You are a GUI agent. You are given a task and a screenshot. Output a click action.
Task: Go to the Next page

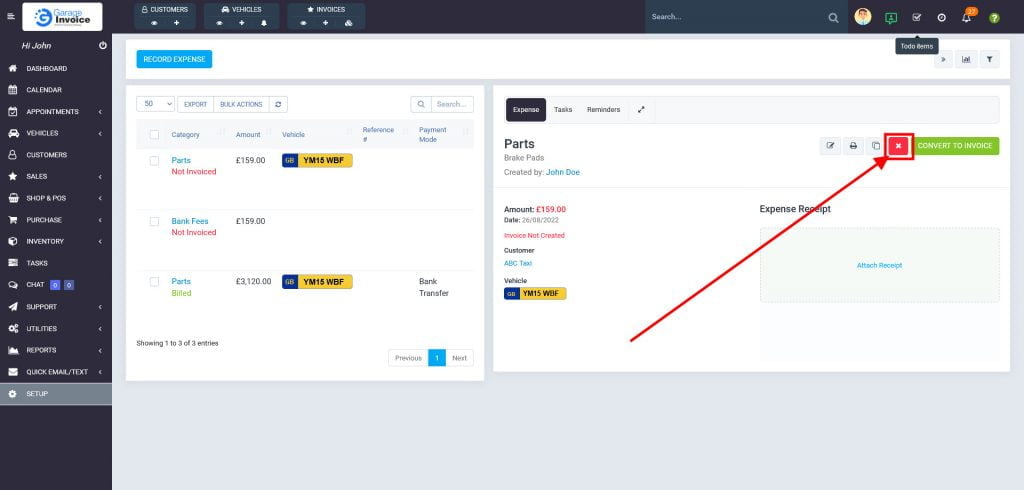[x=460, y=358]
